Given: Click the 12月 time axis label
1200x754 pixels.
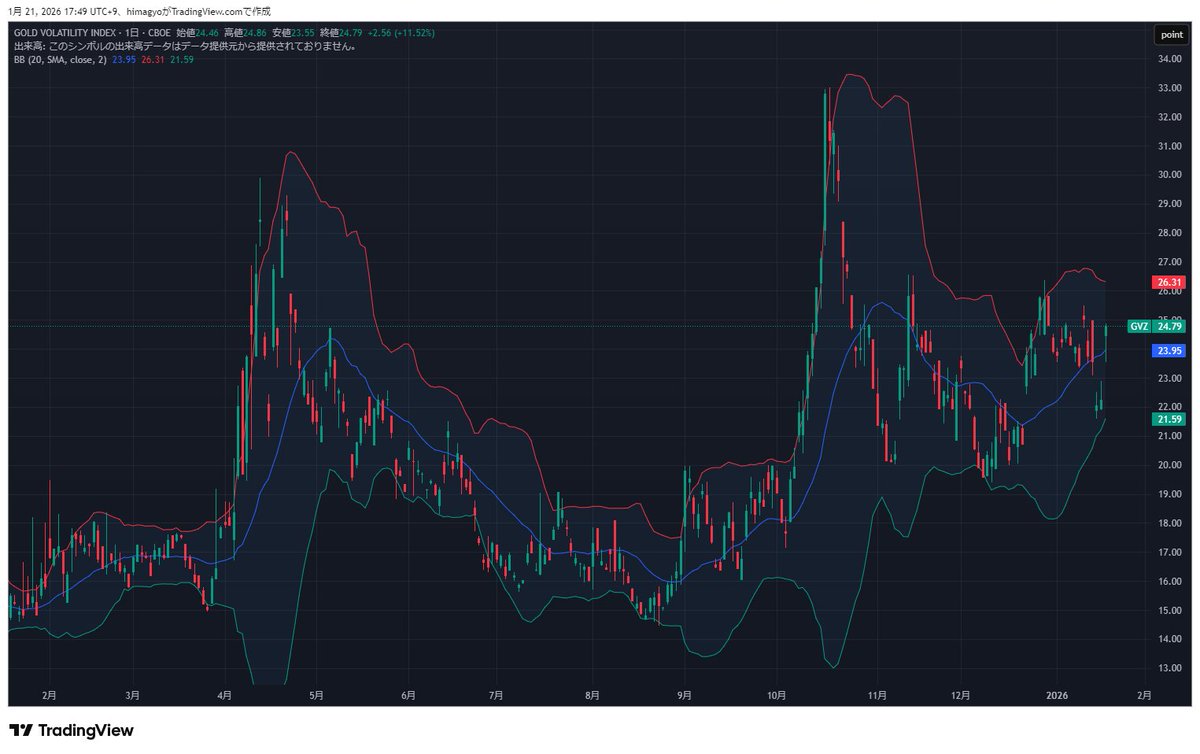Looking at the screenshot, I should [x=962, y=693].
